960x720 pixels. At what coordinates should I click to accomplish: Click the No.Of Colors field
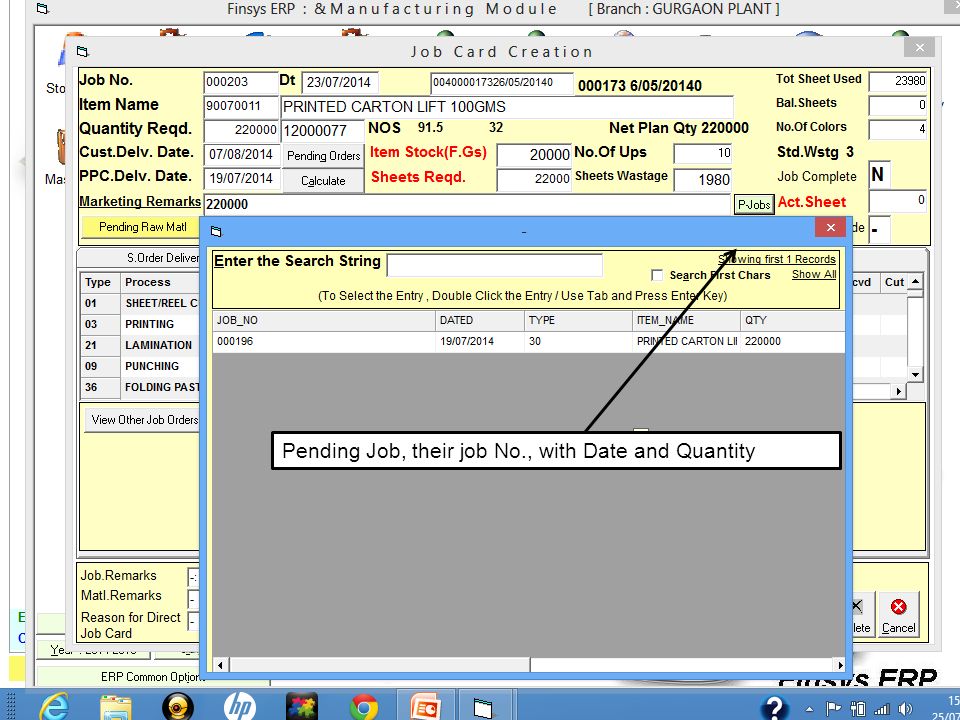coord(898,129)
